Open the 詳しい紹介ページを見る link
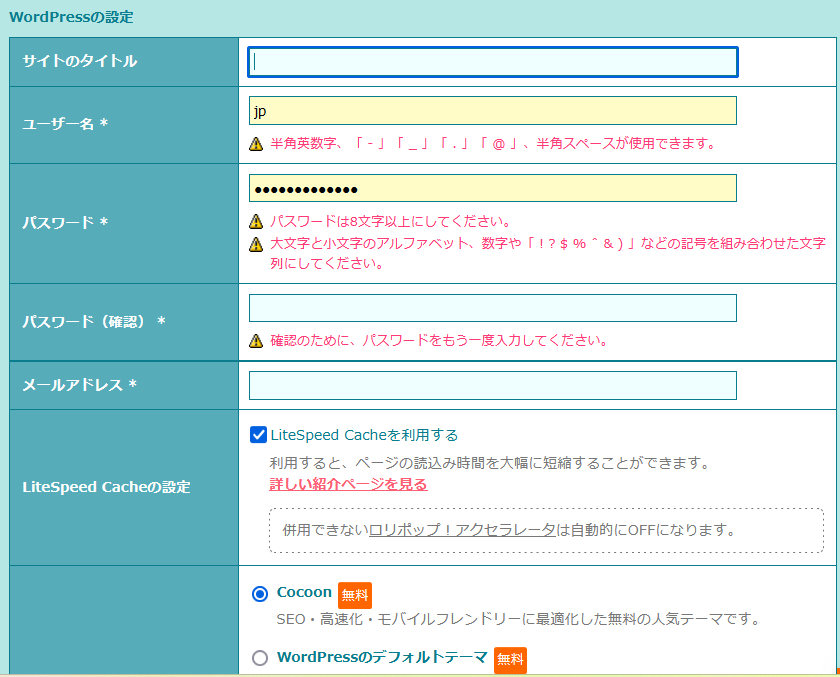 click(x=348, y=484)
